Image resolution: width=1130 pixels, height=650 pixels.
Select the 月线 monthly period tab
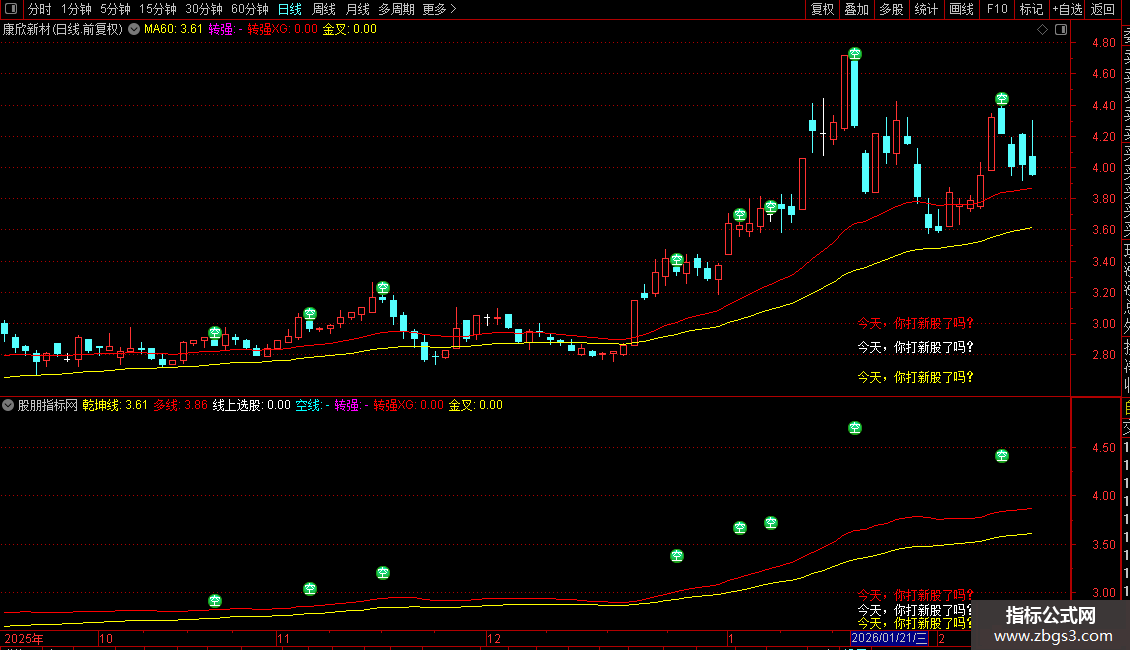357,9
